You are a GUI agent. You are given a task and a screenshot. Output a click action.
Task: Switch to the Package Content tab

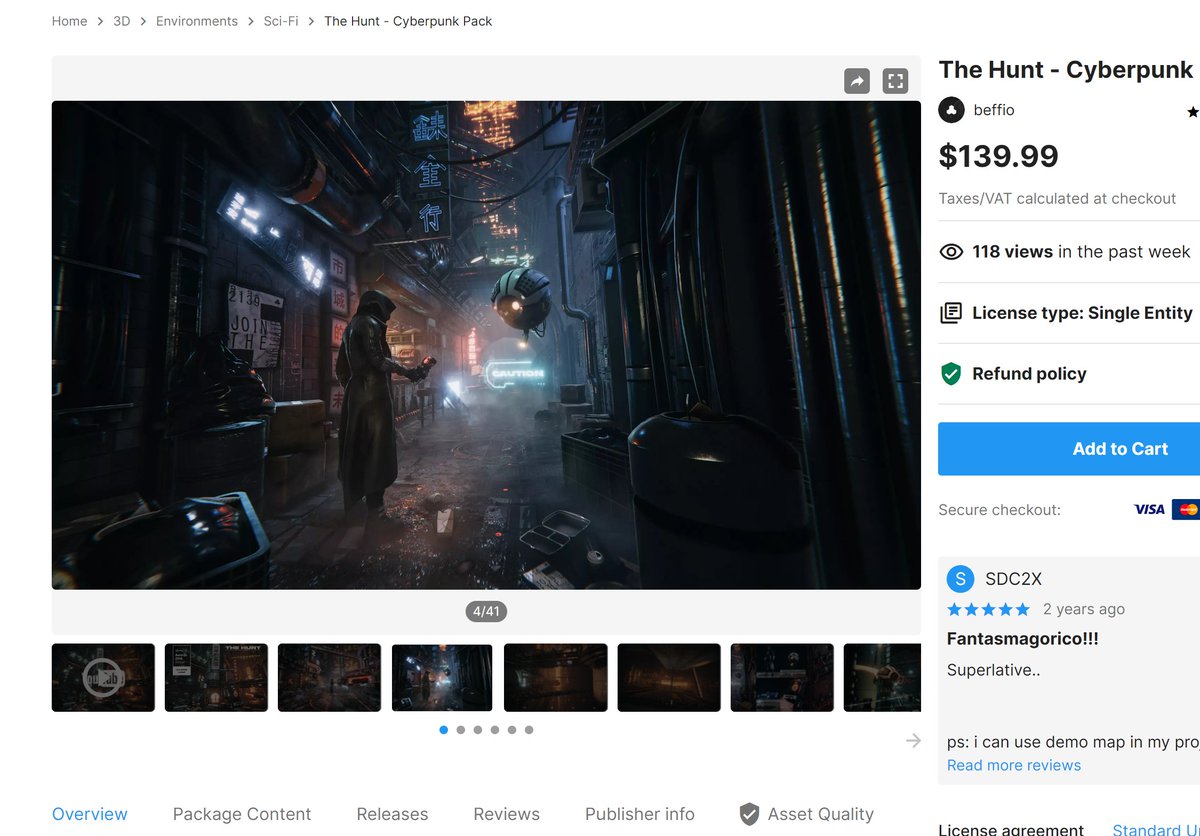pos(241,814)
